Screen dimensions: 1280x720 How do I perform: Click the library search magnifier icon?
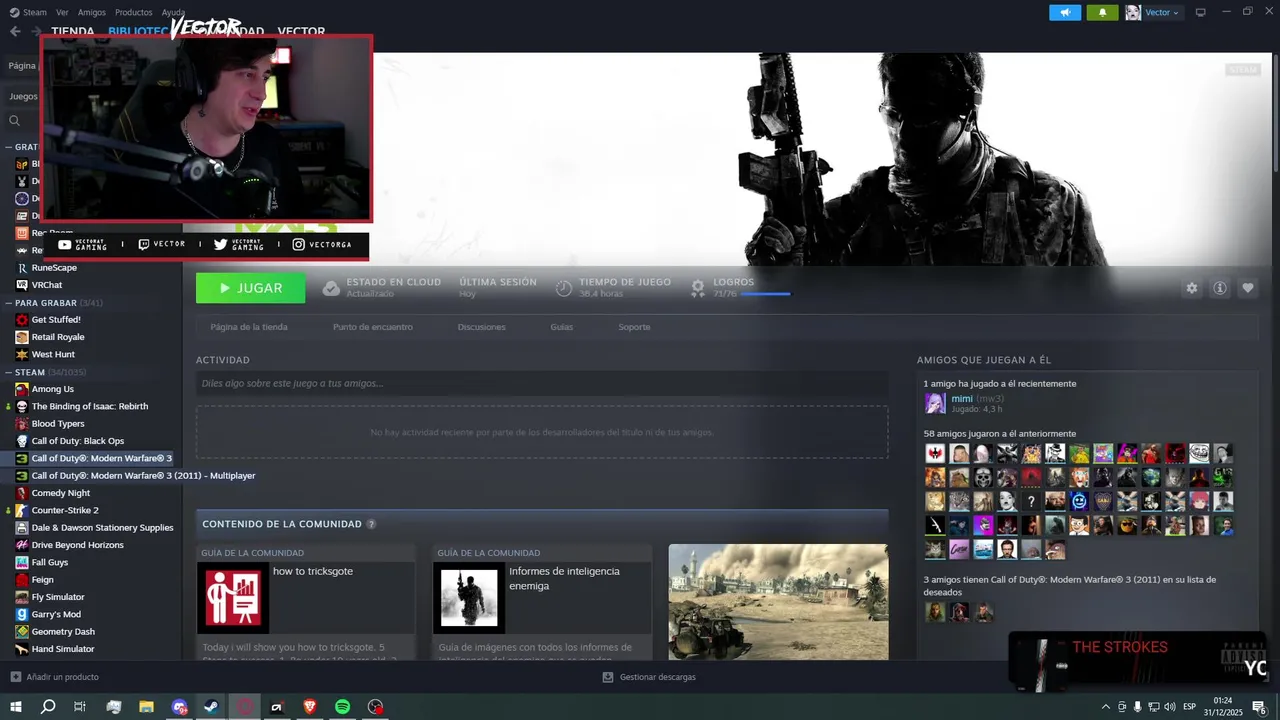[x=14, y=120]
